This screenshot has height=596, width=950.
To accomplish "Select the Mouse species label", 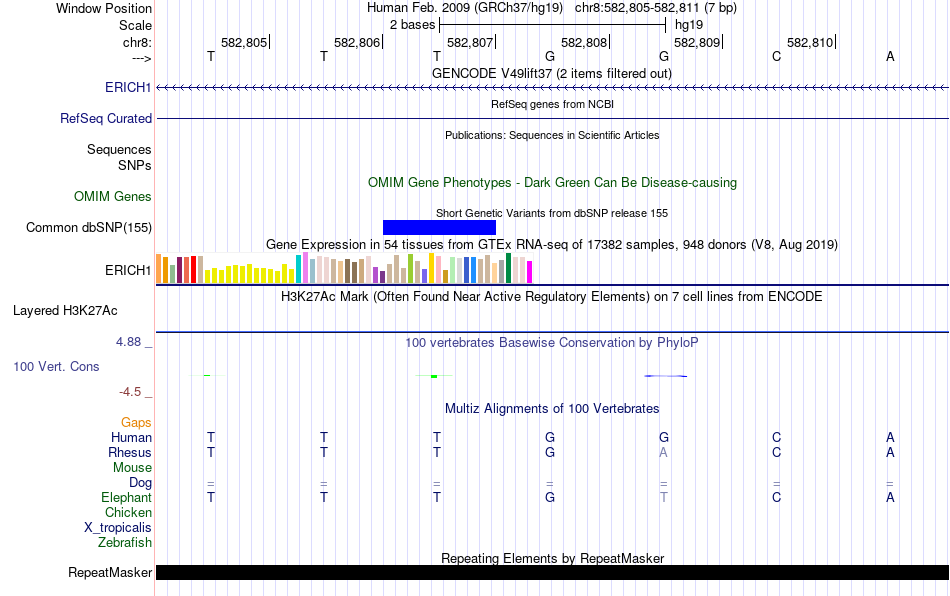I will (133, 468).
